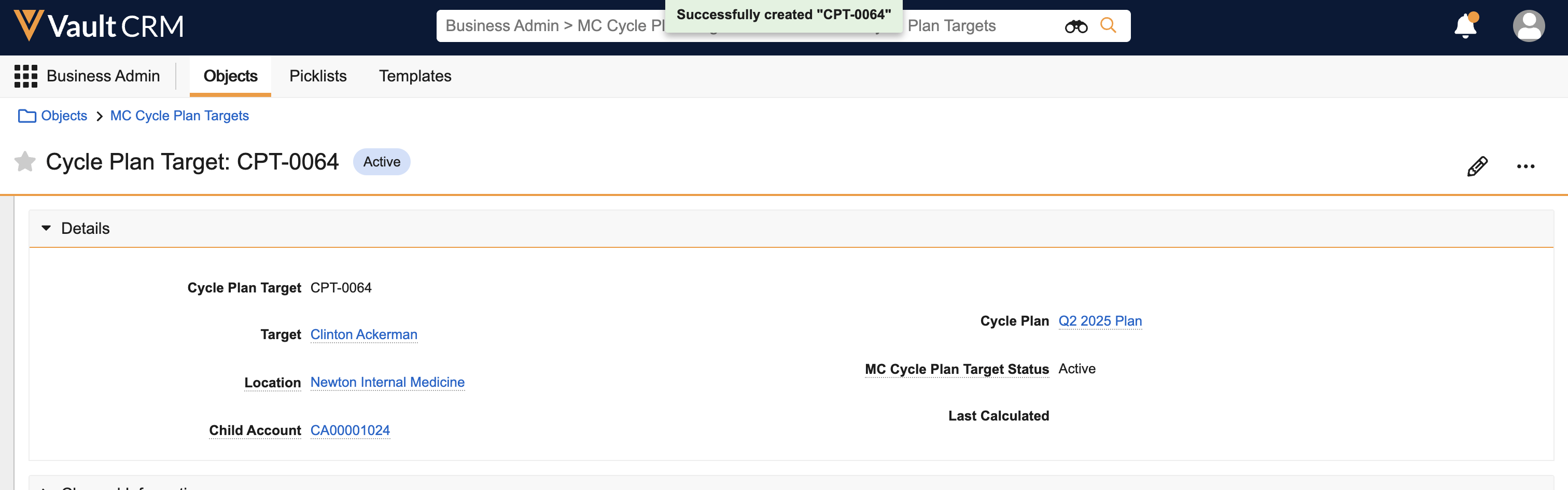Click the Objects folder breadcrumb icon
This screenshot has width=1568, height=490.
coord(27,116)
